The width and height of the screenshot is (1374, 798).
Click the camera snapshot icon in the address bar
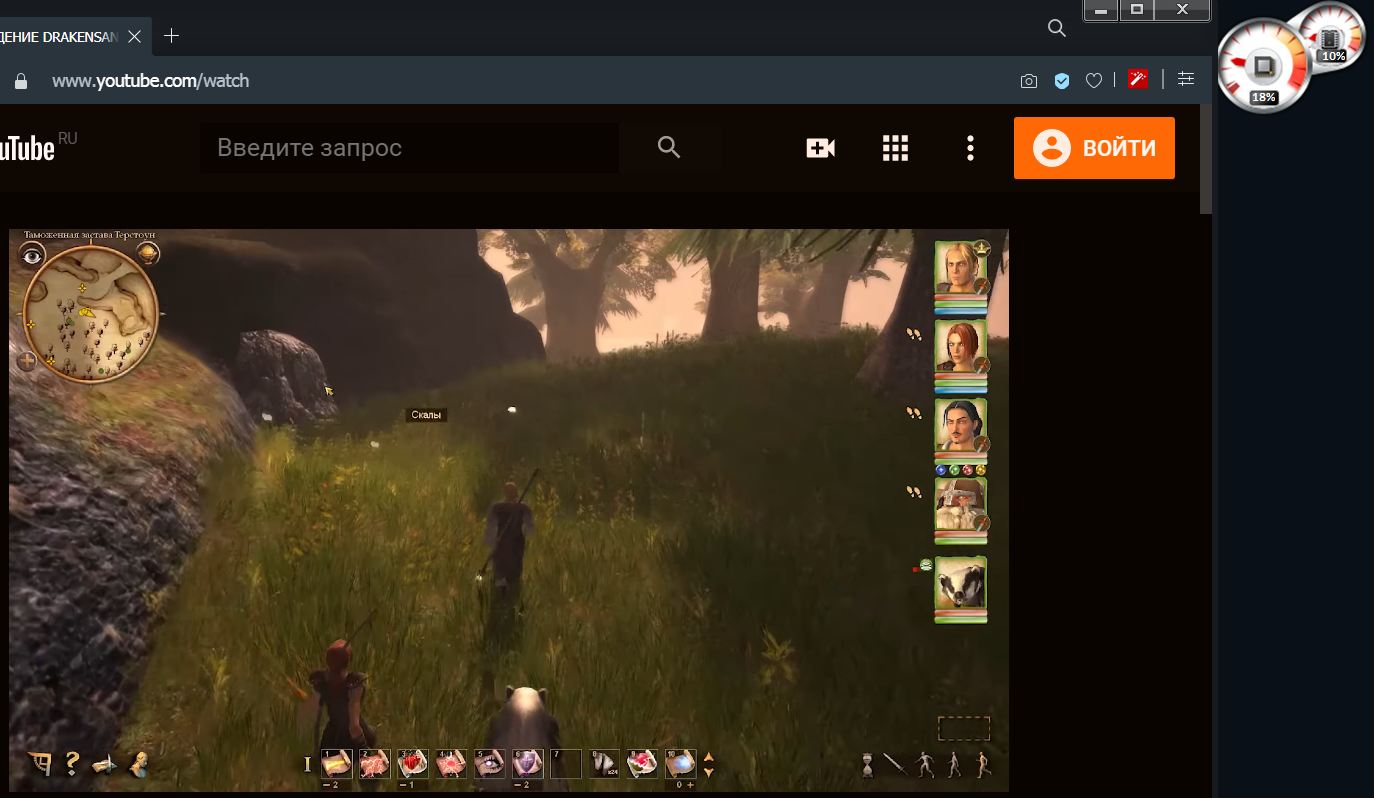(1029, 81)
